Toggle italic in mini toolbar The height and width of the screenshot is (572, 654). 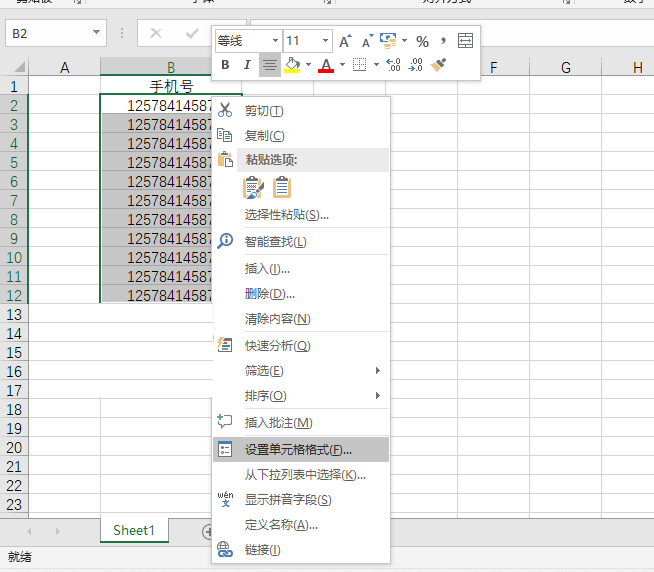click(x=247, y=65)
